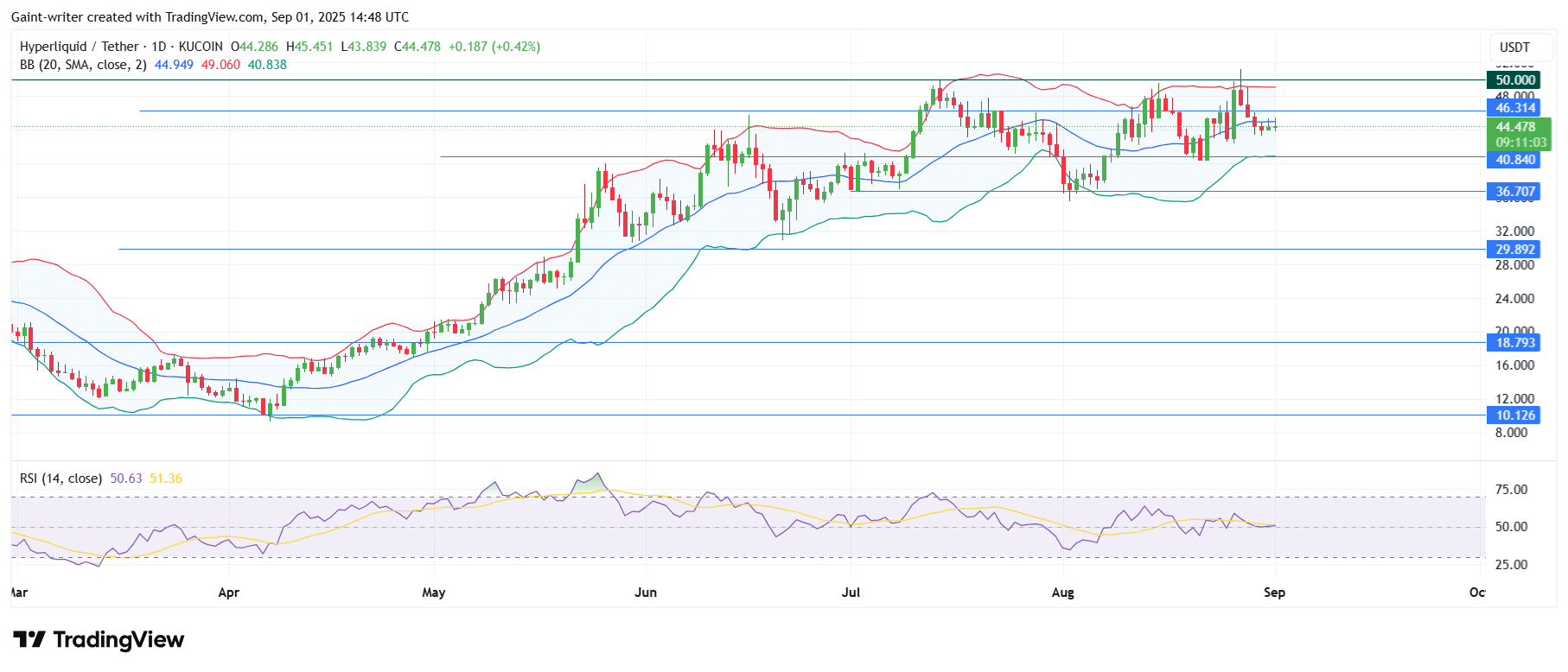Click the 36.707 price level label

1515,192
